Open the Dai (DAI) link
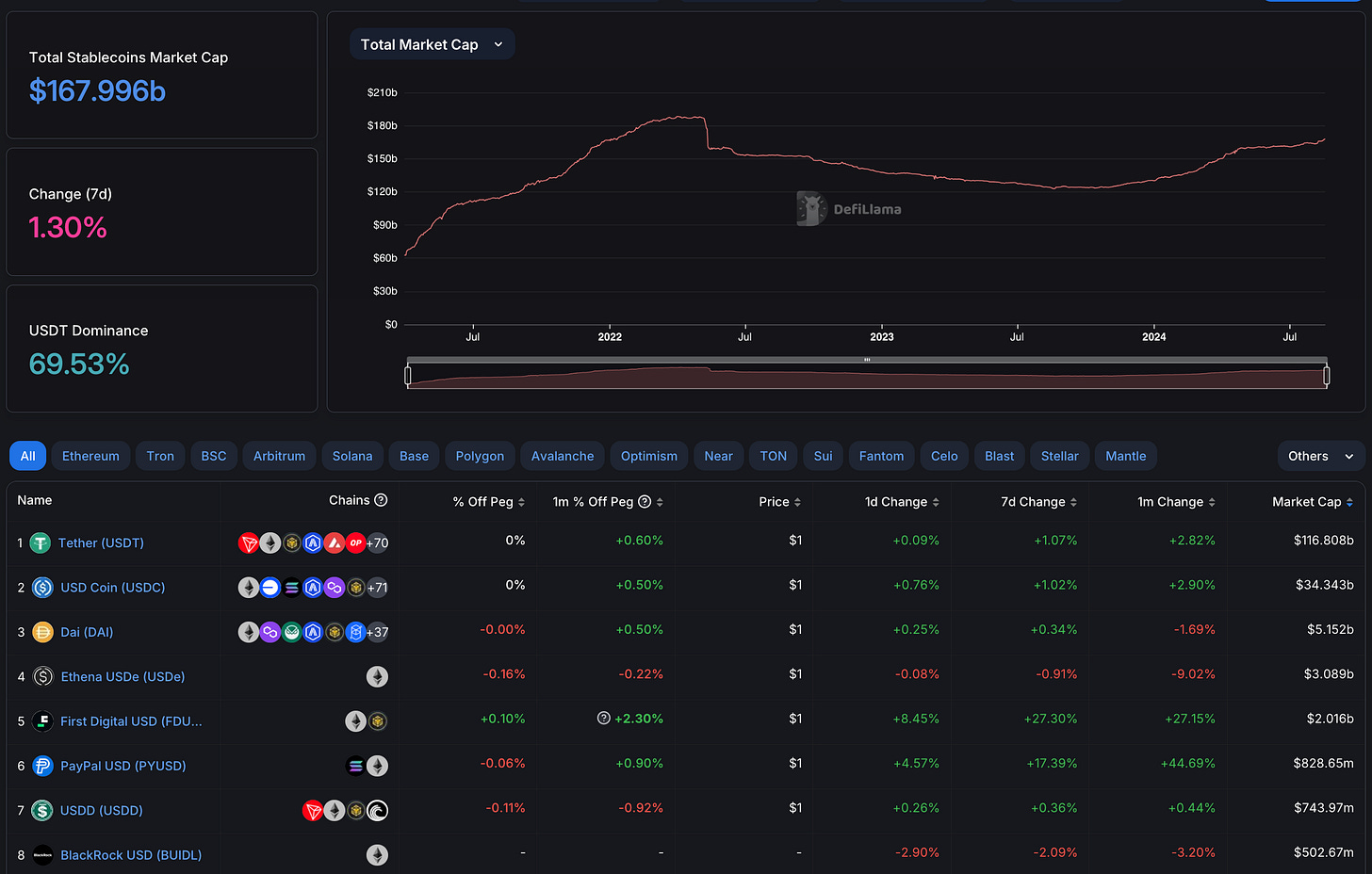 87,632
